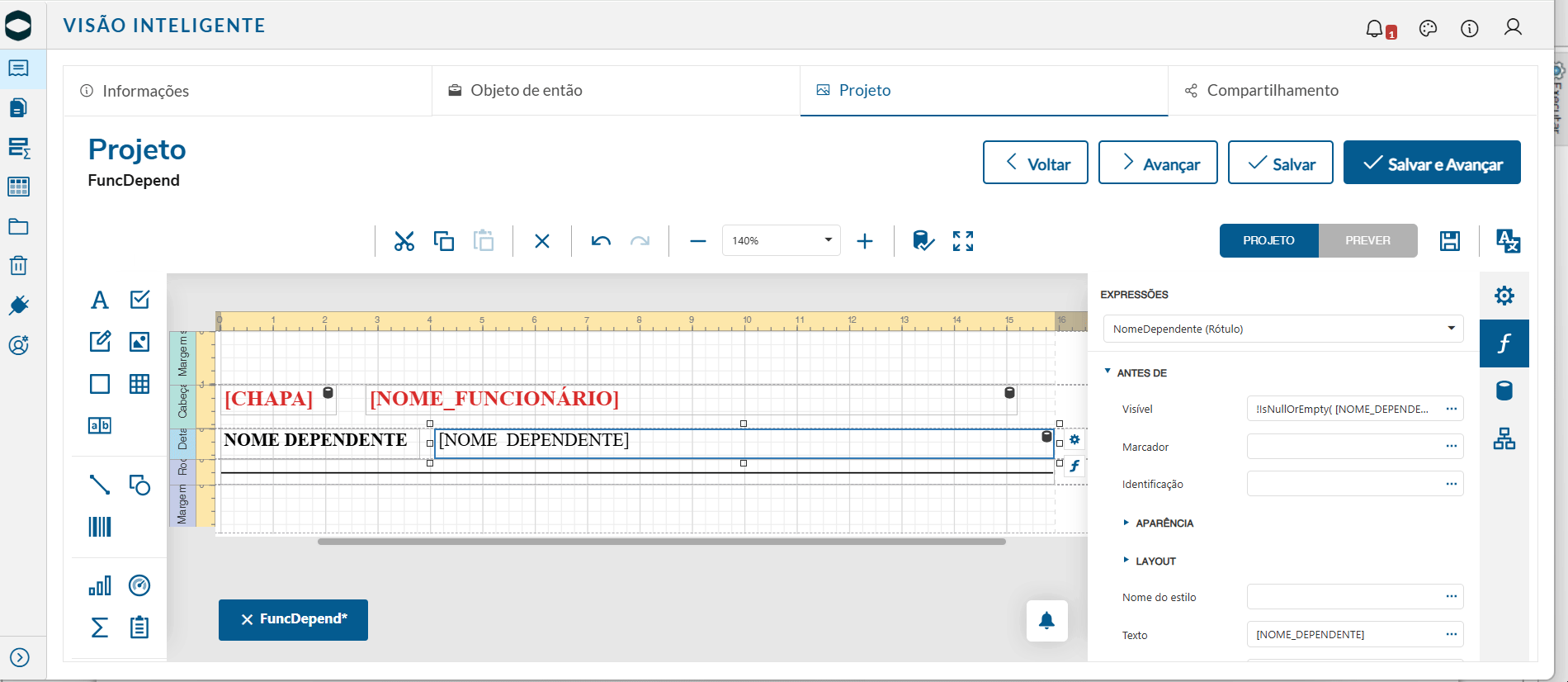Switch to PREVER preview mode

click(1368, 241)
